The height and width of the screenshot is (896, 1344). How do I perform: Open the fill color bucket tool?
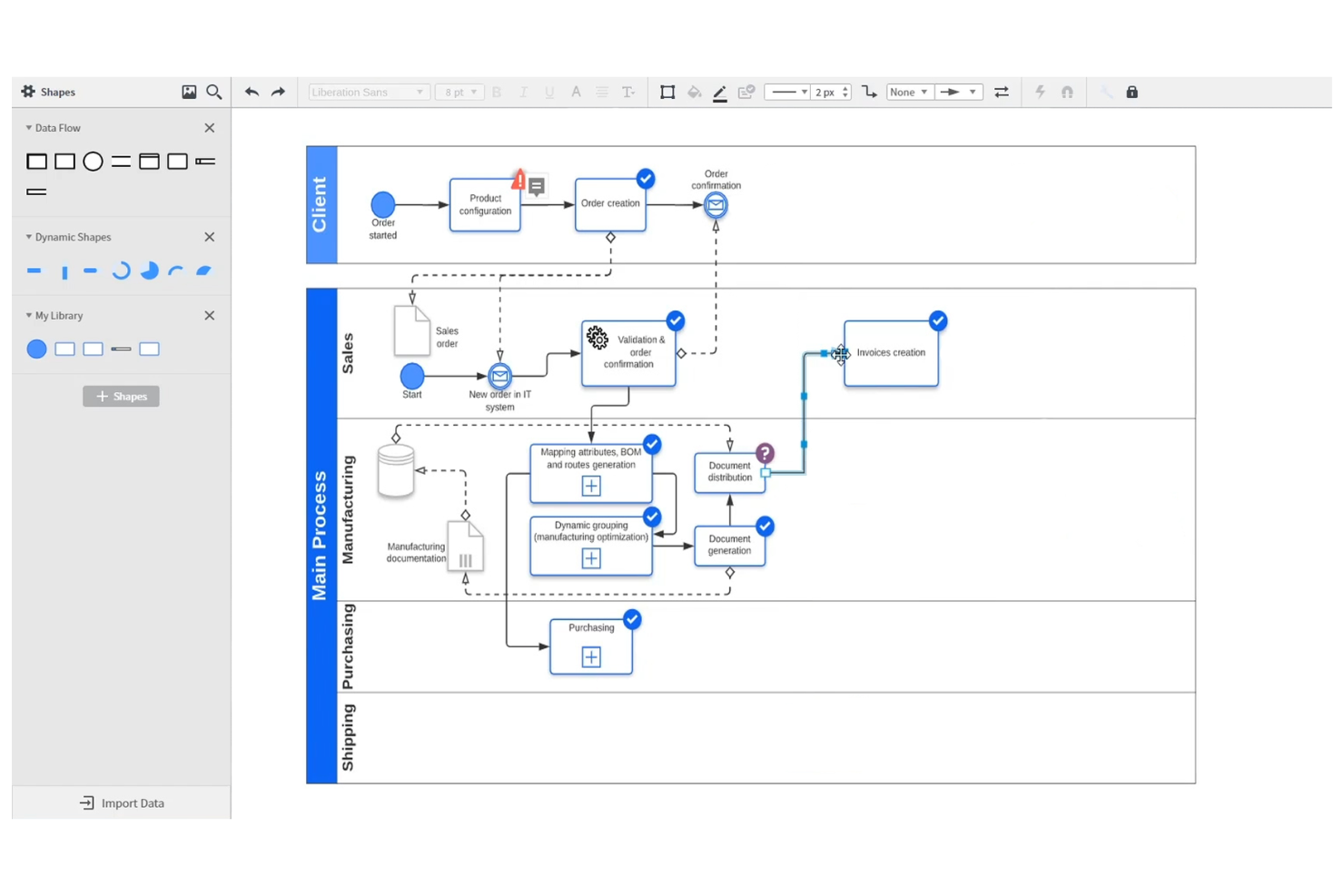tap(694, 92)
